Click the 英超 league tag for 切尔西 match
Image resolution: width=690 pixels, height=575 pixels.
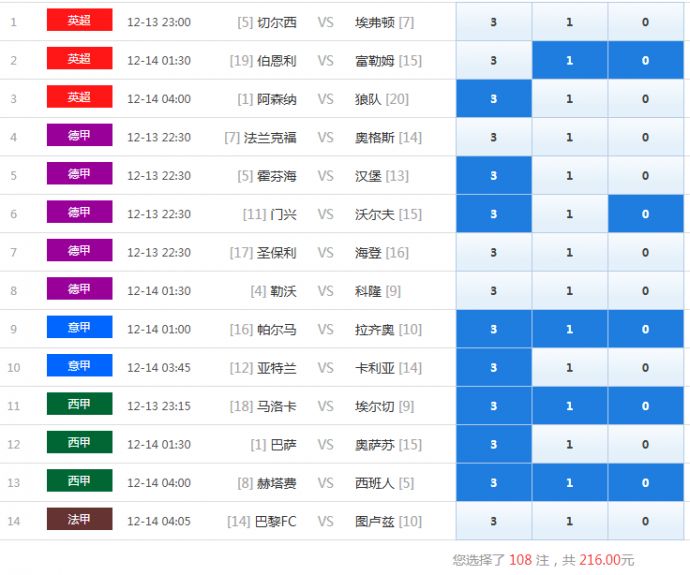(x=79, y=21)
